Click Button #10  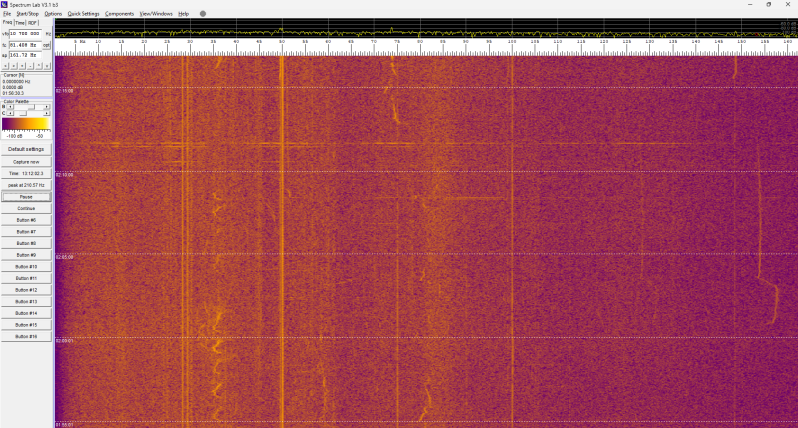[x=26, y=267]
